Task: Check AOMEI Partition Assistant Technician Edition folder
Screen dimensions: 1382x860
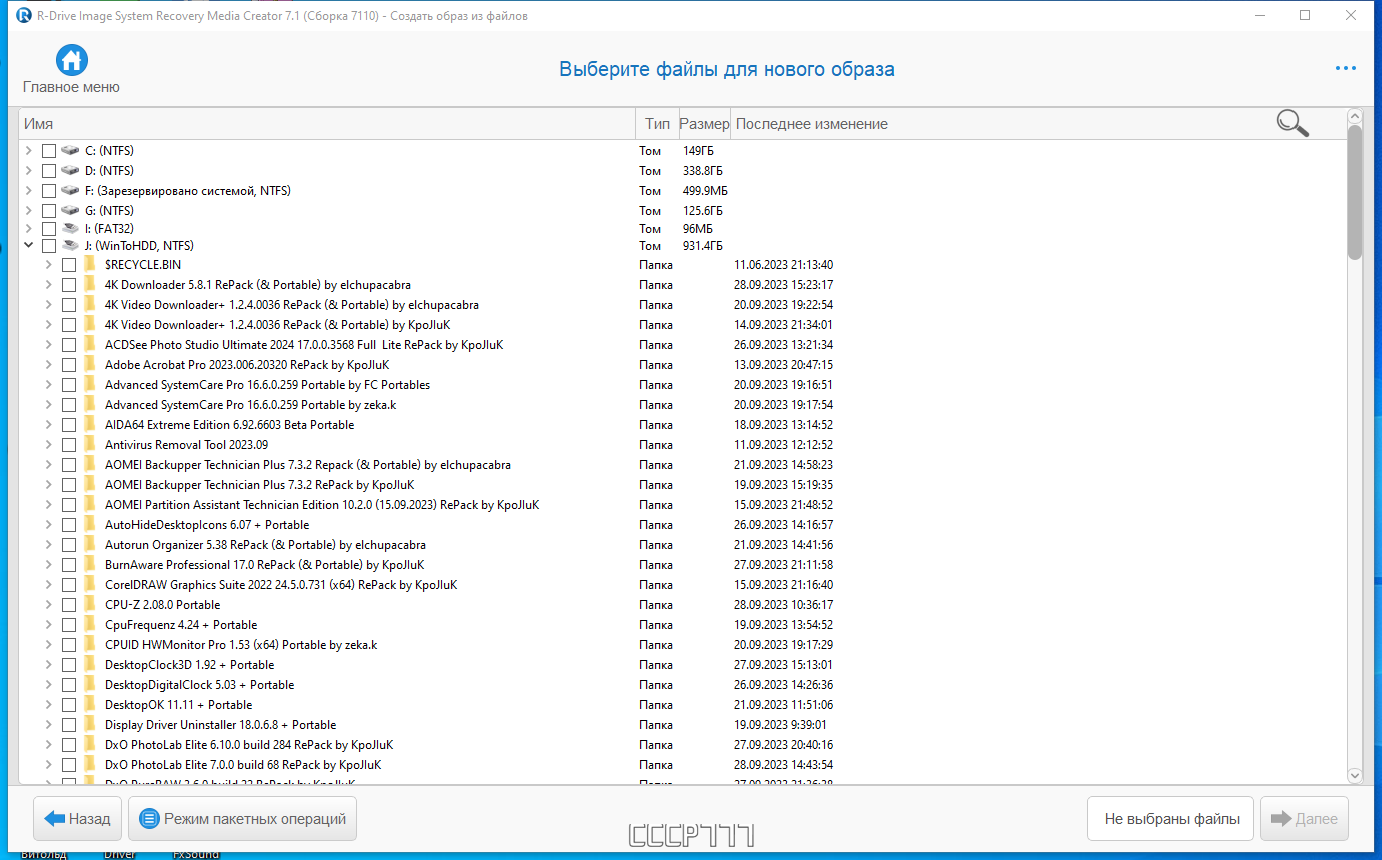Action: point(69,504)
